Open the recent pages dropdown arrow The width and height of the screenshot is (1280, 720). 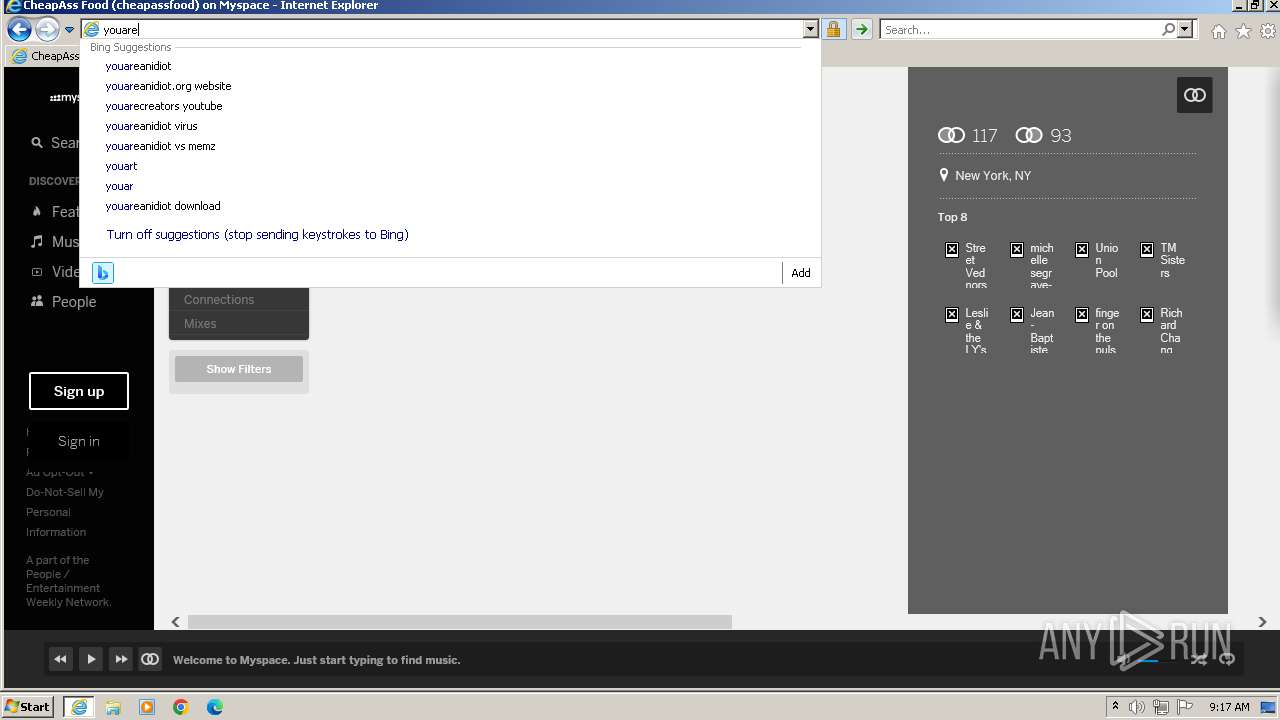point(69,30)
